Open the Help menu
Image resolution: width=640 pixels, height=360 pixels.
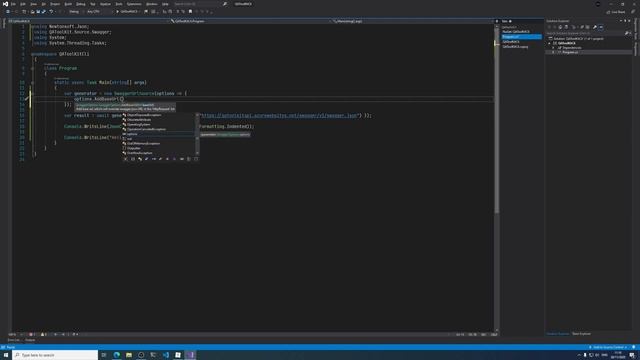coord(165,4)
